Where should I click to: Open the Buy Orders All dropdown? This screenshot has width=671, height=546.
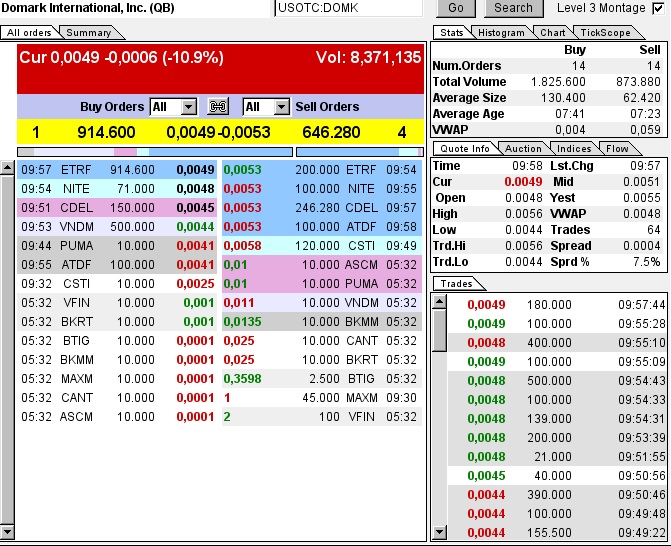tap(173, 107)
